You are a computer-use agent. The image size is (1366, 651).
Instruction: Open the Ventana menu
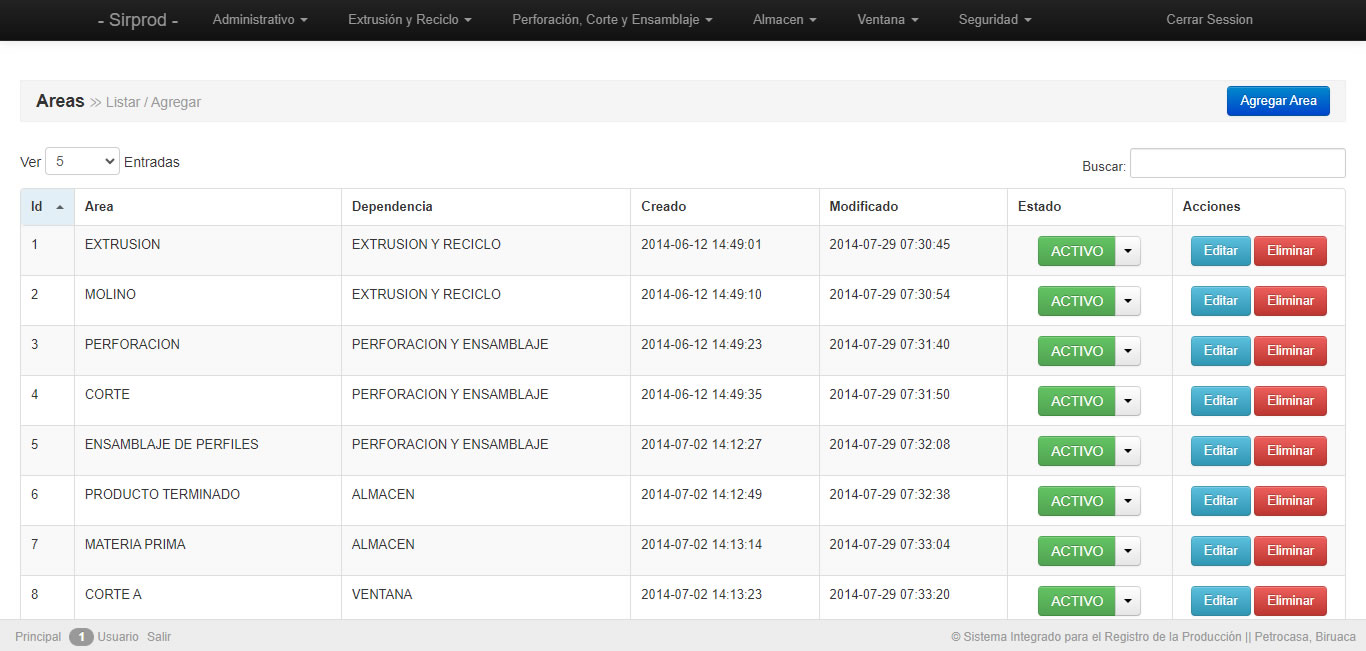coord(888,20)
